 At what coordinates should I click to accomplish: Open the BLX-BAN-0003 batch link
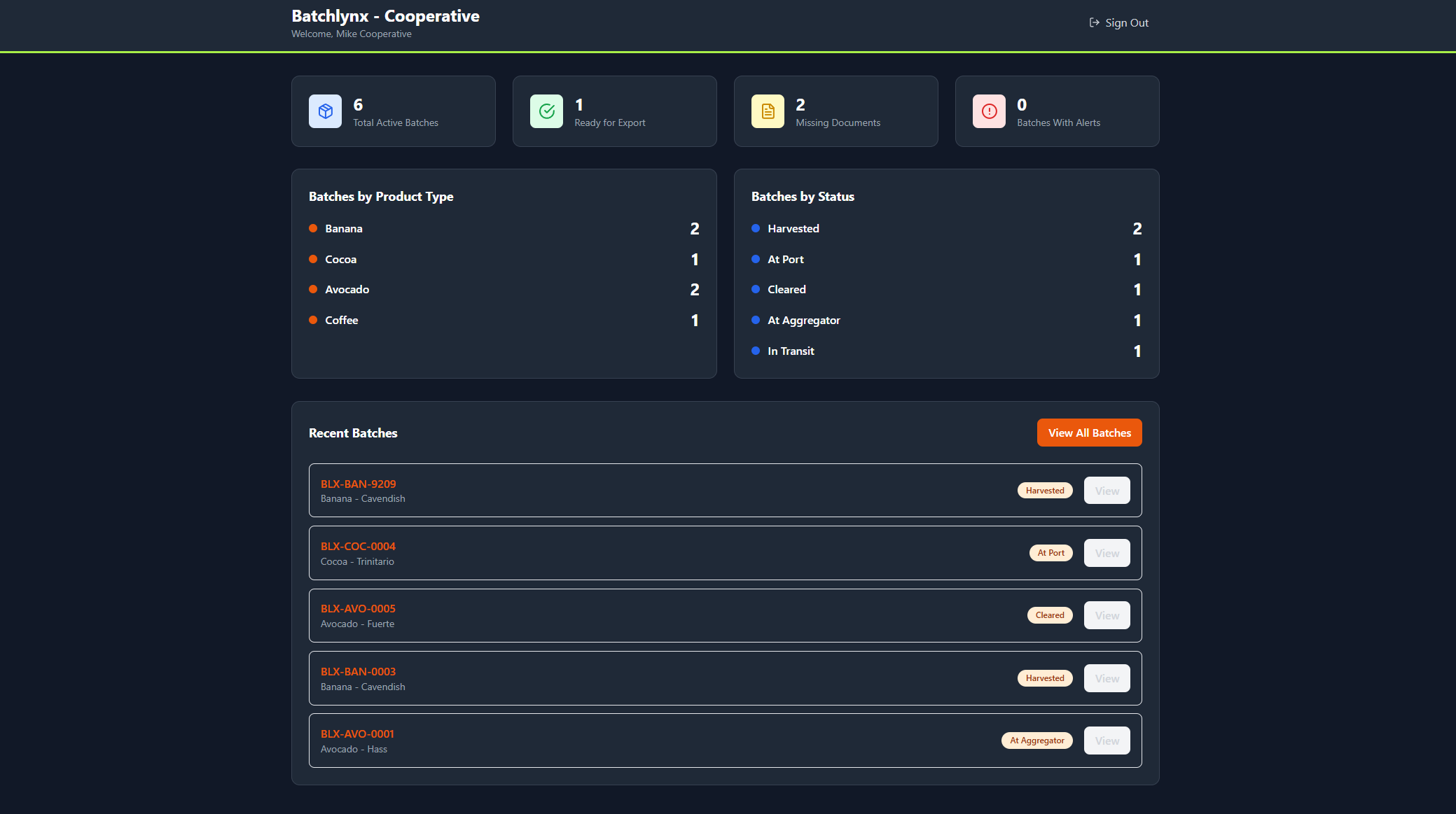pos(358,671)
